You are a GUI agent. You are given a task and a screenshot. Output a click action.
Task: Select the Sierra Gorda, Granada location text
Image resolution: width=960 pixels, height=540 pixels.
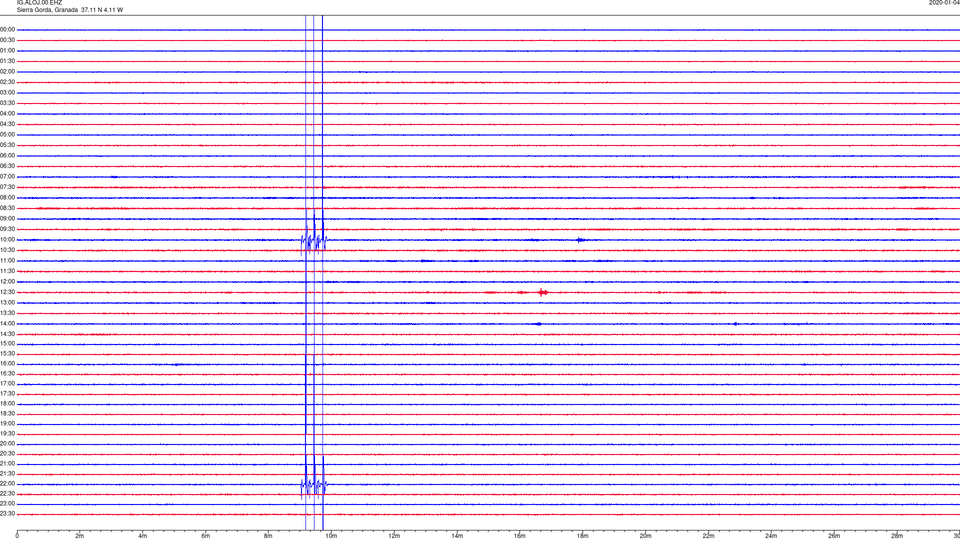pos(48,10)
